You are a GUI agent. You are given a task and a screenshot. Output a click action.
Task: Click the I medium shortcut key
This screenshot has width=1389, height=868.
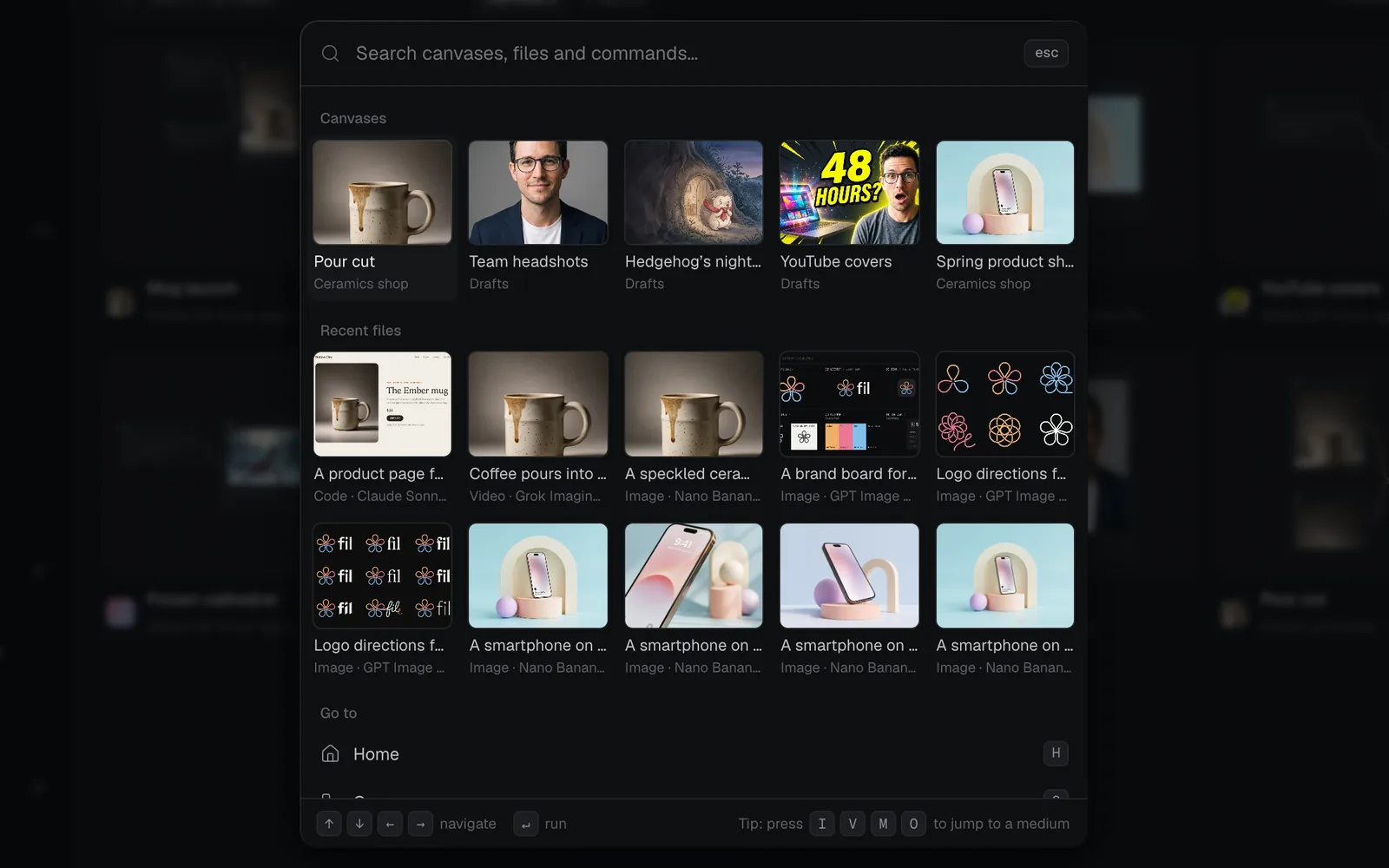click(822, 824)
